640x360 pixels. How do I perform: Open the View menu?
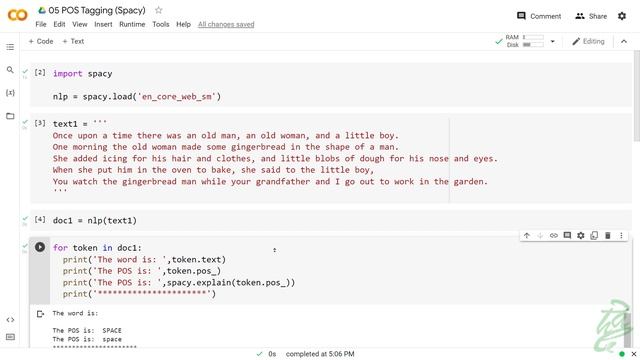80,24
